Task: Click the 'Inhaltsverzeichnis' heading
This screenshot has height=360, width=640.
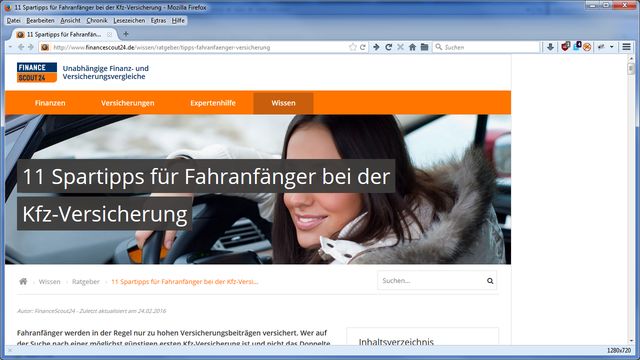Action: [396, 342]
